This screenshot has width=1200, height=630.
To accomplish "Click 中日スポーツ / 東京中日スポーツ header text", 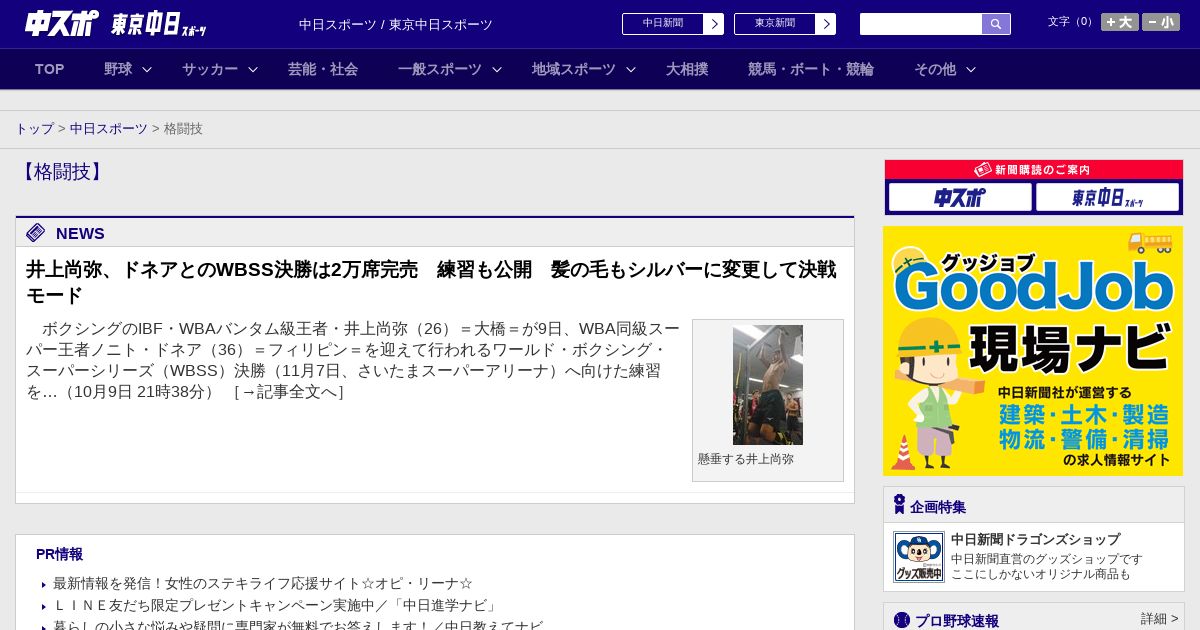I will coord(396,24).
